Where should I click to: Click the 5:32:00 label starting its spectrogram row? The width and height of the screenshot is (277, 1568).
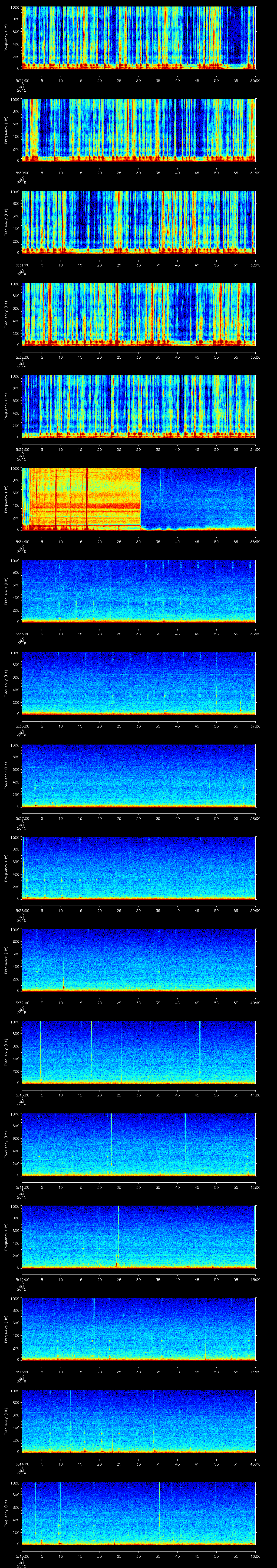[22, 357]
